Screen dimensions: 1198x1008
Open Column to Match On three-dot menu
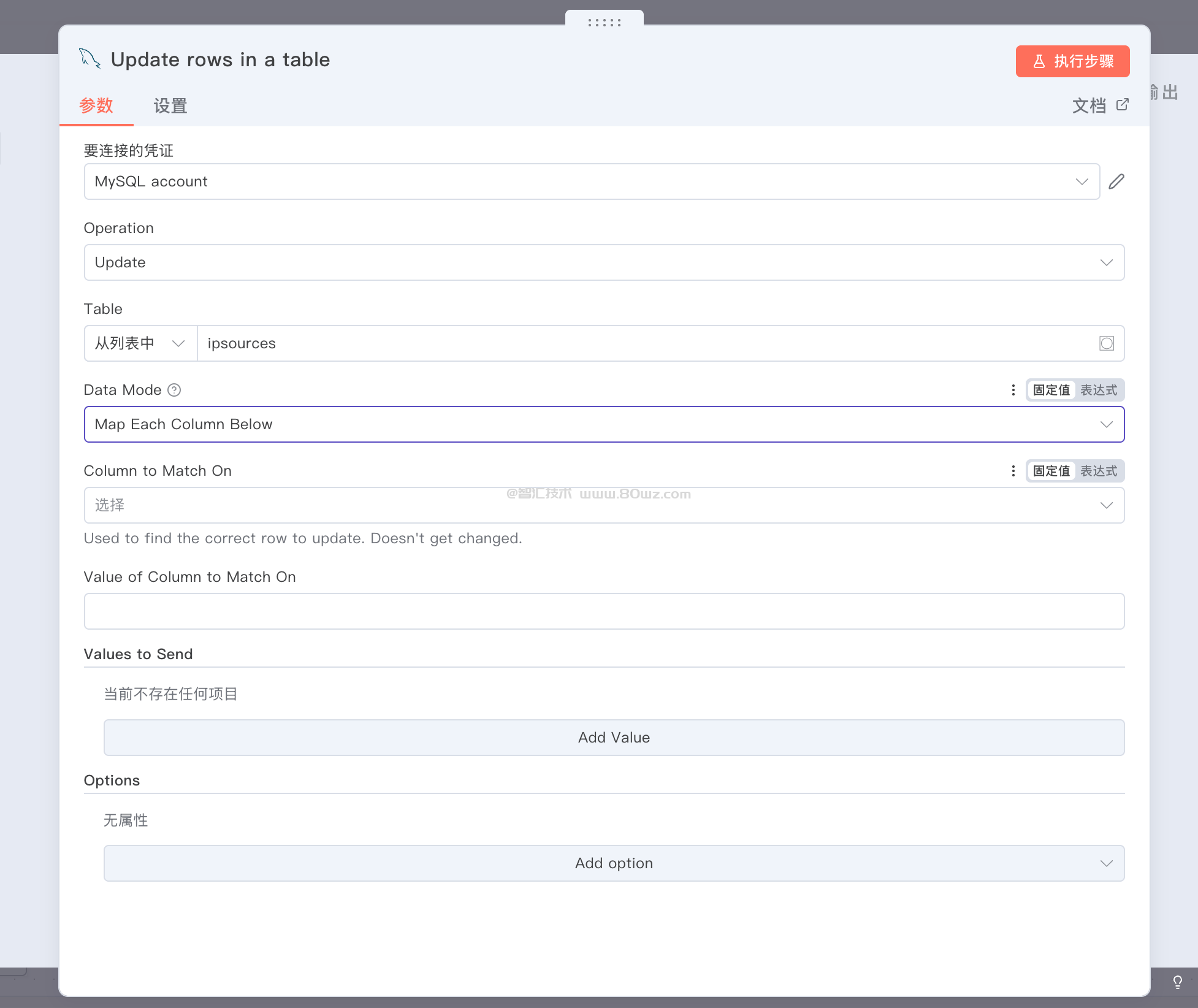click(1013, 471)
